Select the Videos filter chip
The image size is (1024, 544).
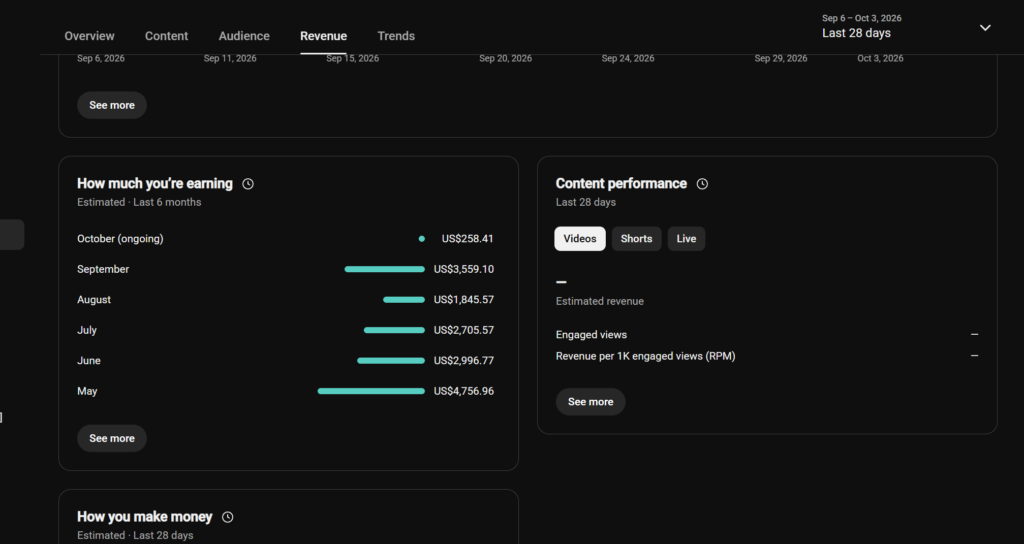pos(580,239)
